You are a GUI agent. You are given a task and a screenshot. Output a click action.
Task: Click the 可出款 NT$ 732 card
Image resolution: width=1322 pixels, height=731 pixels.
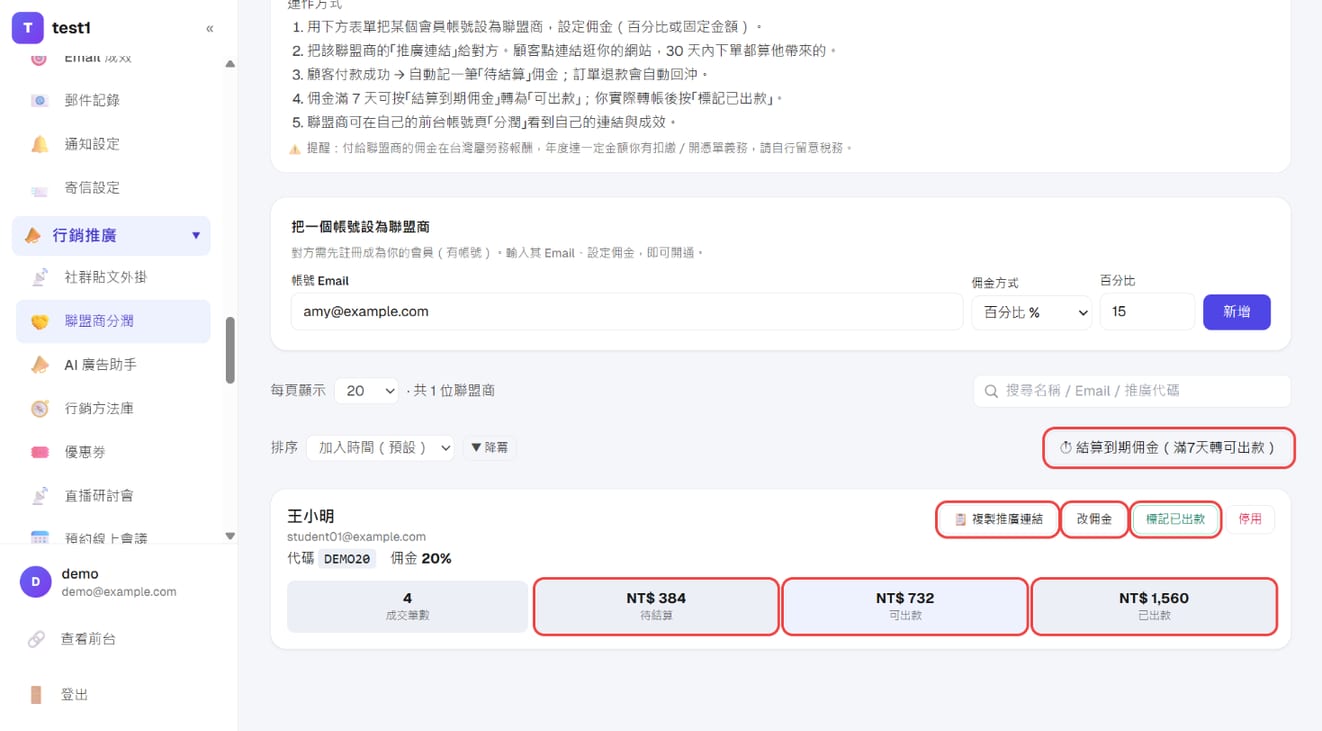905,606
